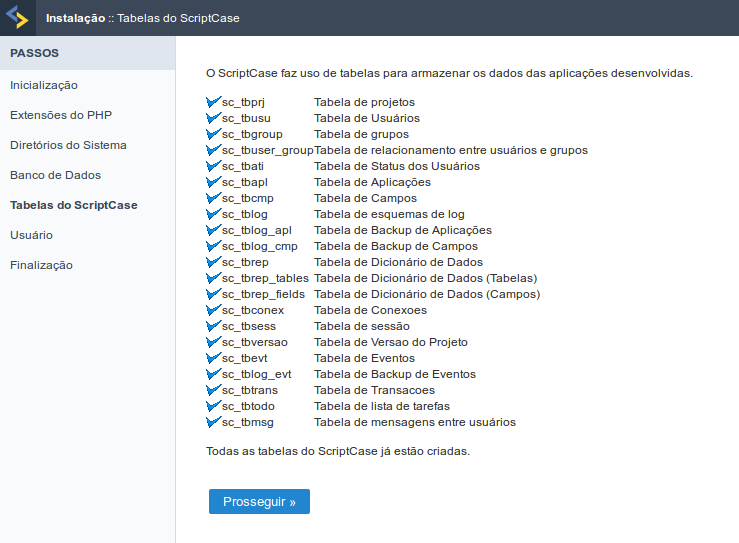Click 'Todas as tabelas do ScriptCase' message
The image size is (739, 543).
[x=338, y=452]
